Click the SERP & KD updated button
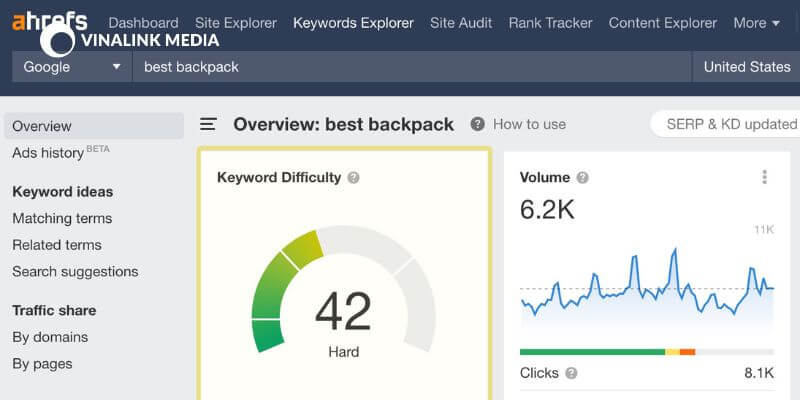Viewport: 800px width, 400px height. click(x=727, y=124)
